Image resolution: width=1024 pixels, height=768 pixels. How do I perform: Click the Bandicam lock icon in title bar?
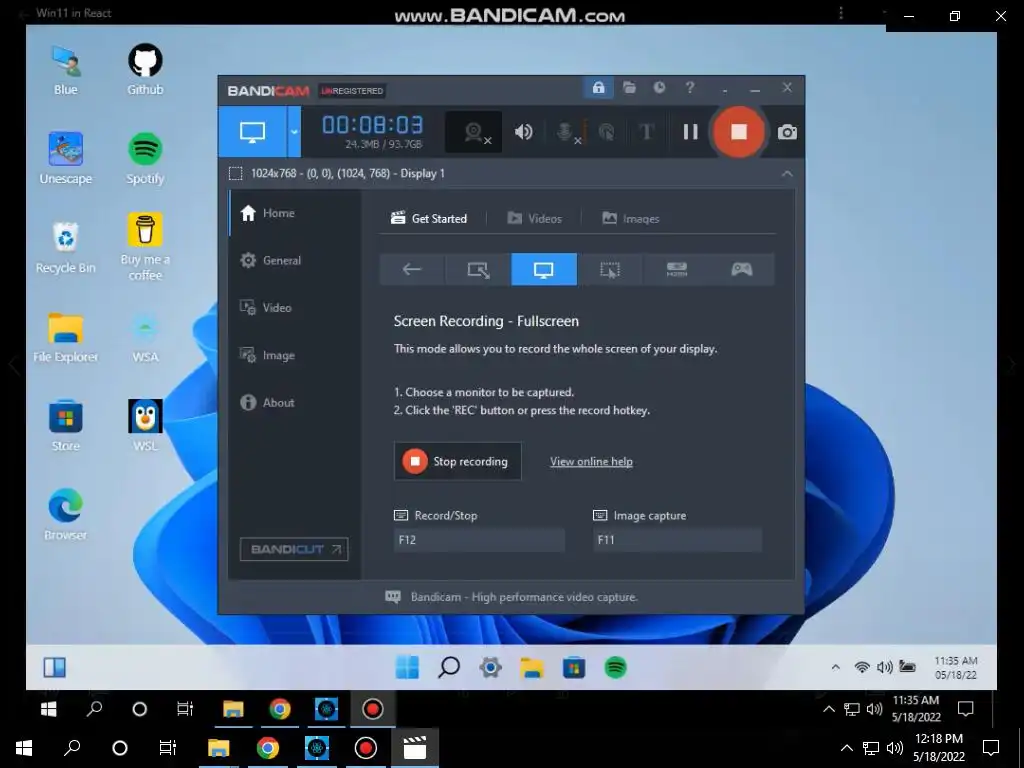click(598, 88)
